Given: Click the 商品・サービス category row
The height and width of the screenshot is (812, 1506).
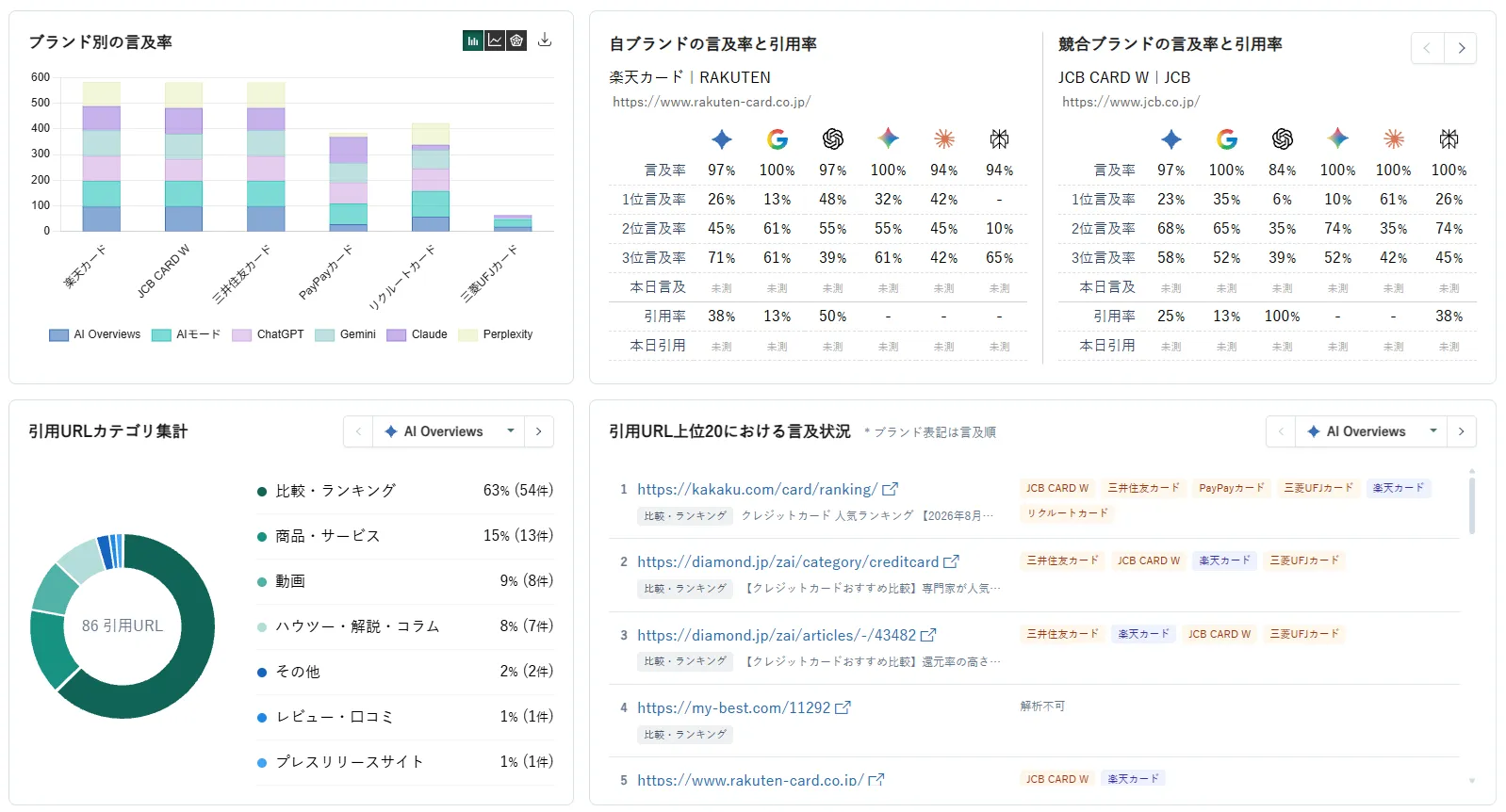Looking at the screenshot, I should 405,536.
